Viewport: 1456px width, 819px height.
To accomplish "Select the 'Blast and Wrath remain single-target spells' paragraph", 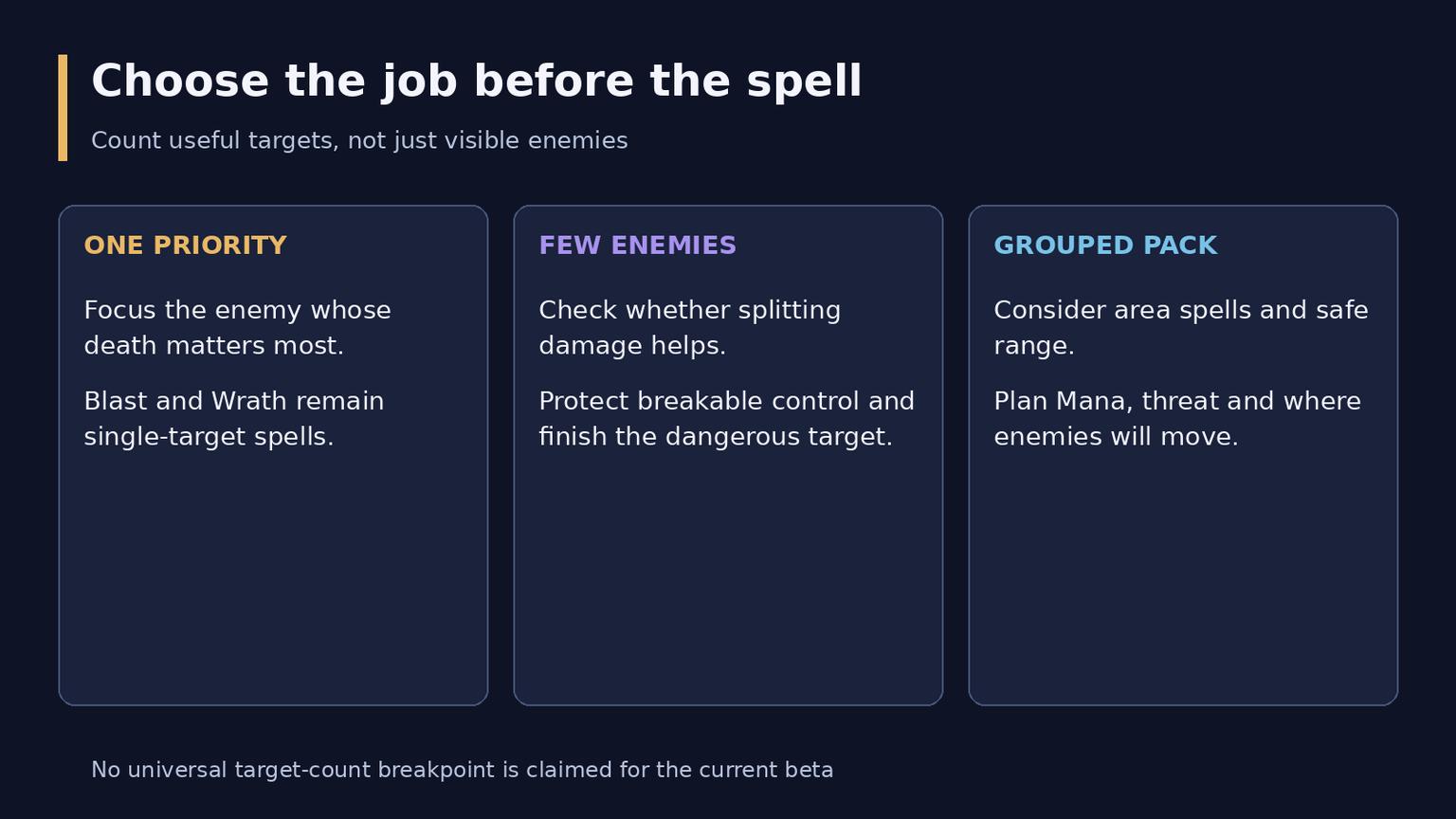I will point(234,419).
